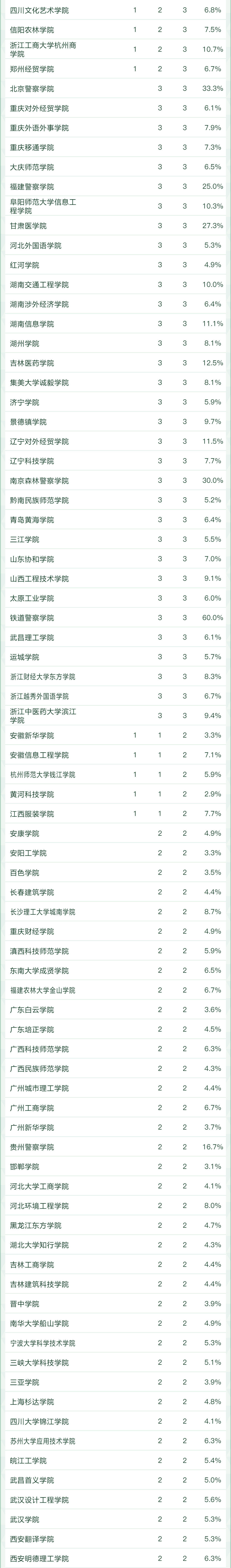Click the 33.3% value for 北京警察学院

point(212,89)
